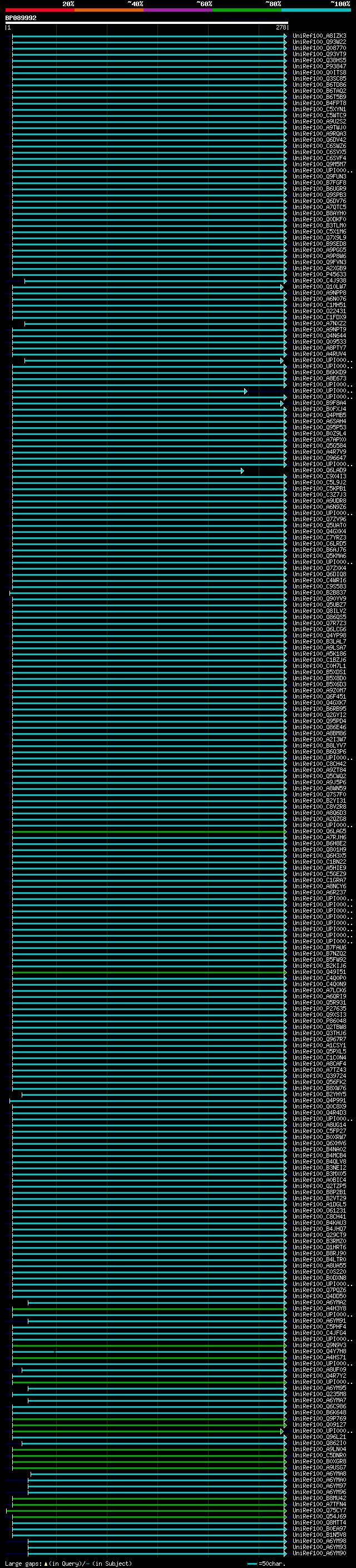356x1568 pixels.
Task: Click the white query sequence bar
Action: 147,22
